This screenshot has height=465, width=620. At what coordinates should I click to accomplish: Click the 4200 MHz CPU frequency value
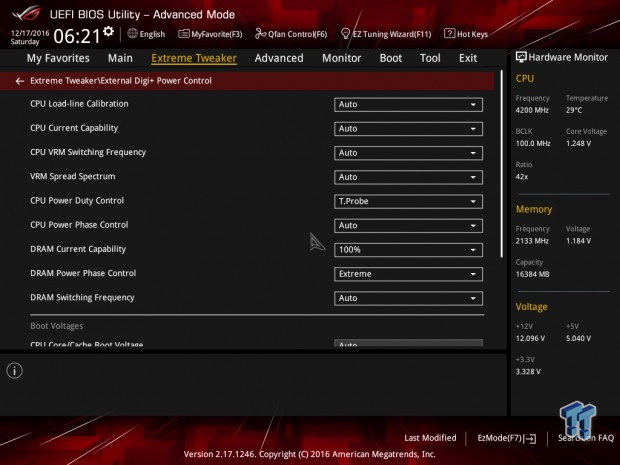[532, 110]
